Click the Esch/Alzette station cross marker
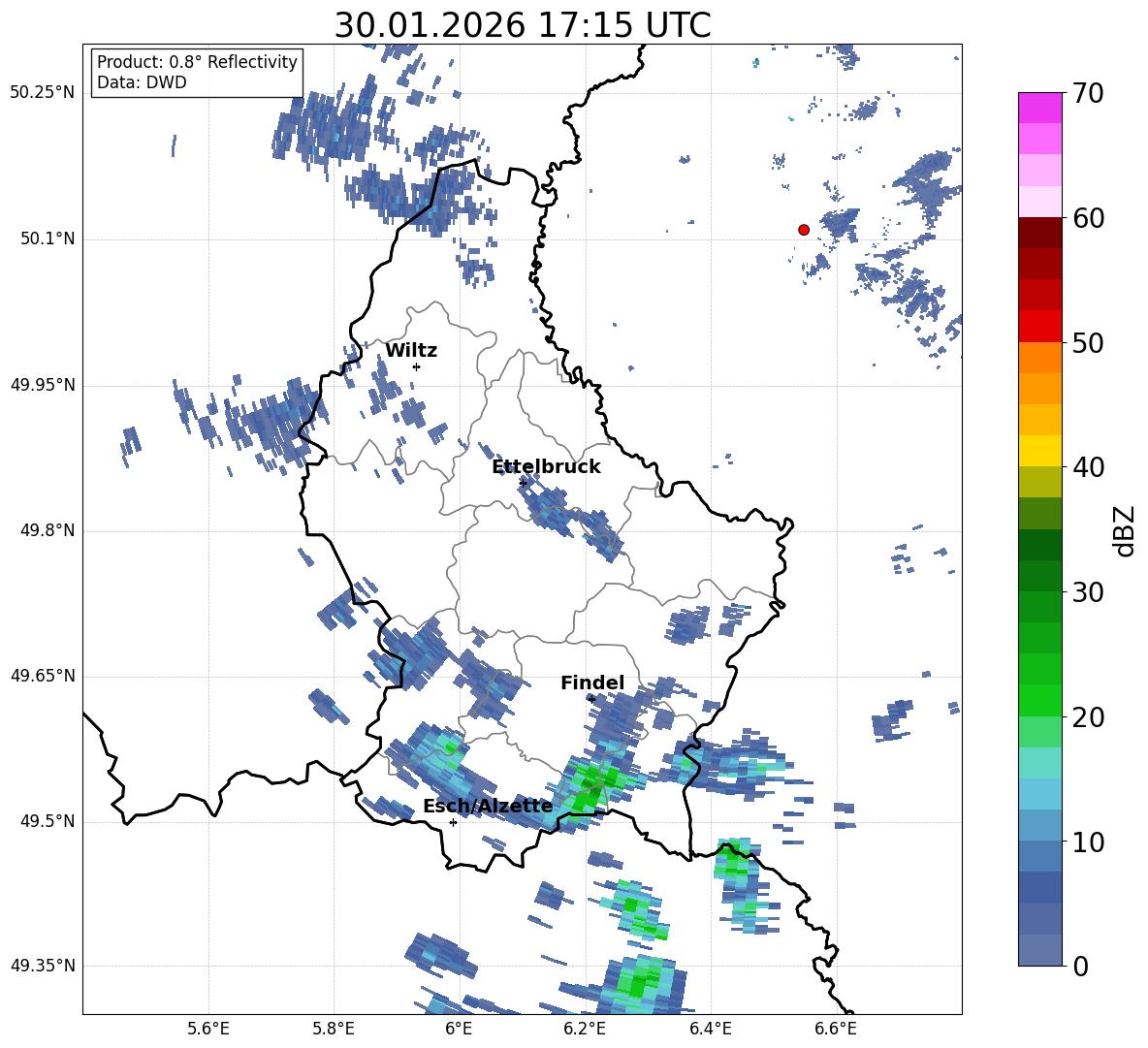The height and width of the screenshot is (1048, 1148). tap(453, 822)
